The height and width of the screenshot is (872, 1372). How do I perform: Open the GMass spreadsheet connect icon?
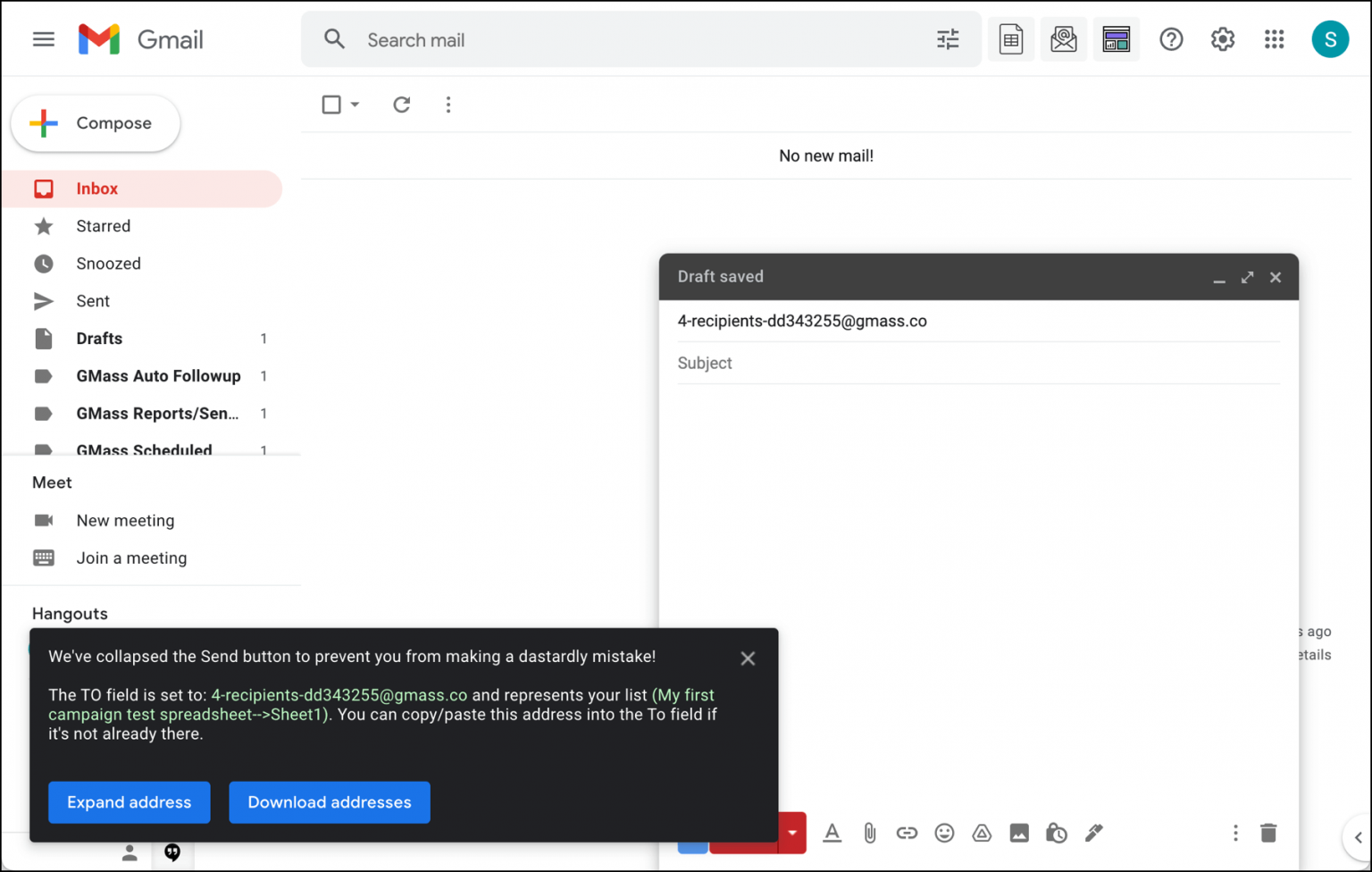[x=1010, y=39]
